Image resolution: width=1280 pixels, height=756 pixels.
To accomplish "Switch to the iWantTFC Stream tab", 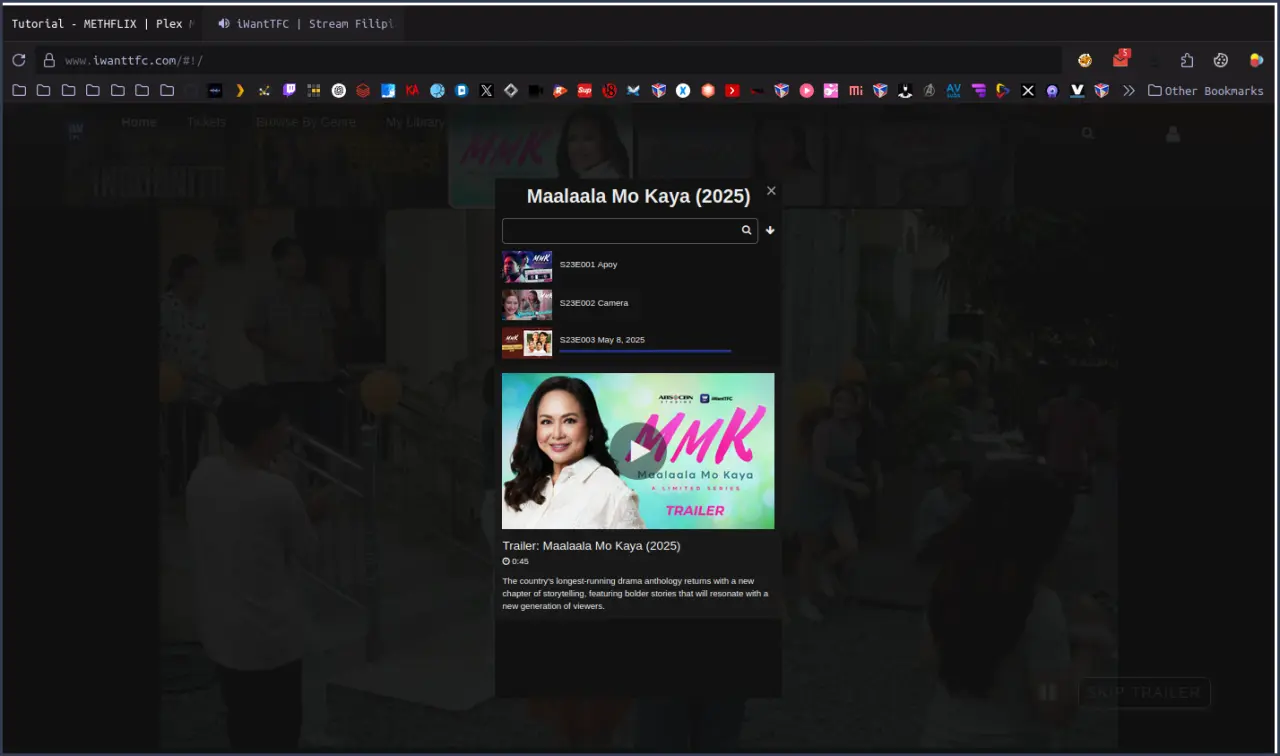I will [x=304, y=23].
